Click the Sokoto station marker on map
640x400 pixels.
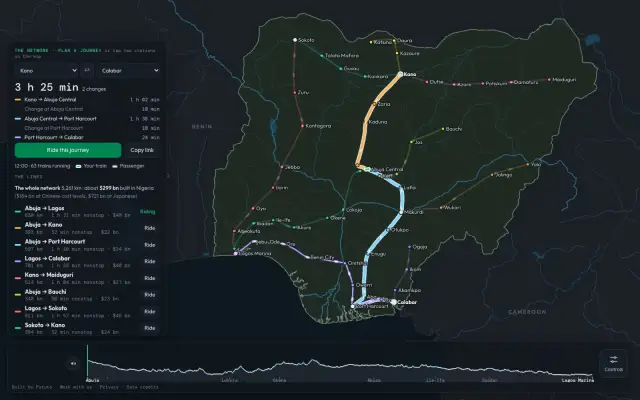point(295,40)
